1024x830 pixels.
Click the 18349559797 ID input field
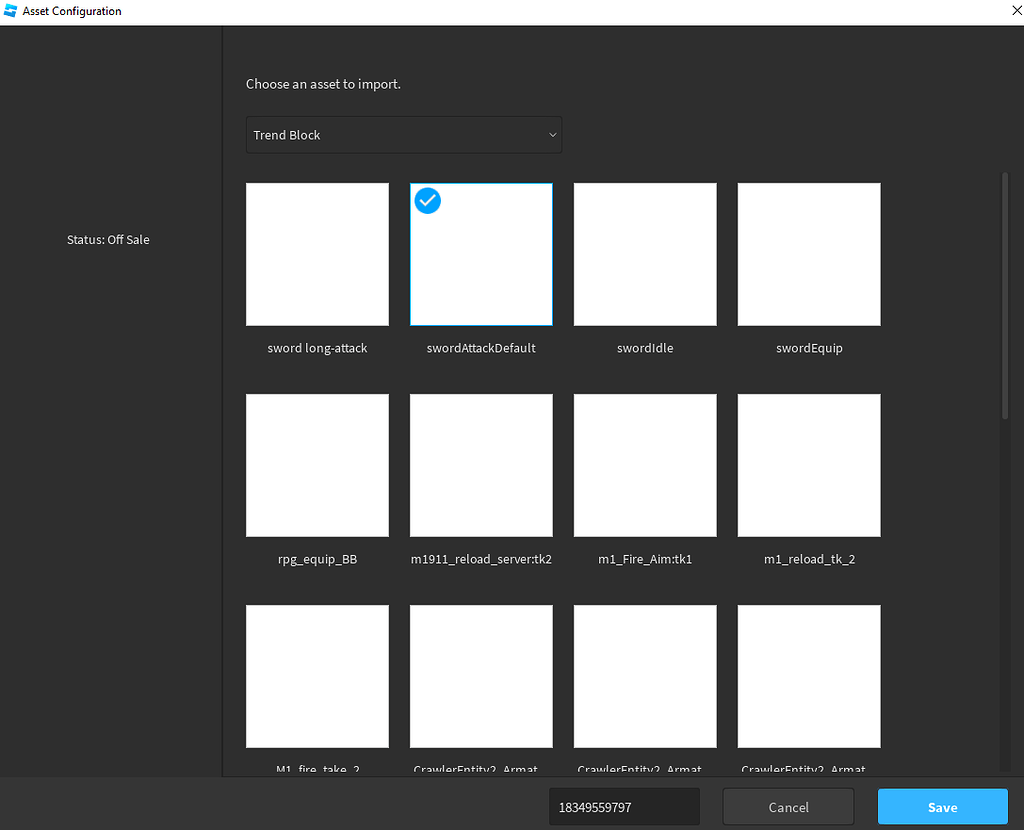624,806
